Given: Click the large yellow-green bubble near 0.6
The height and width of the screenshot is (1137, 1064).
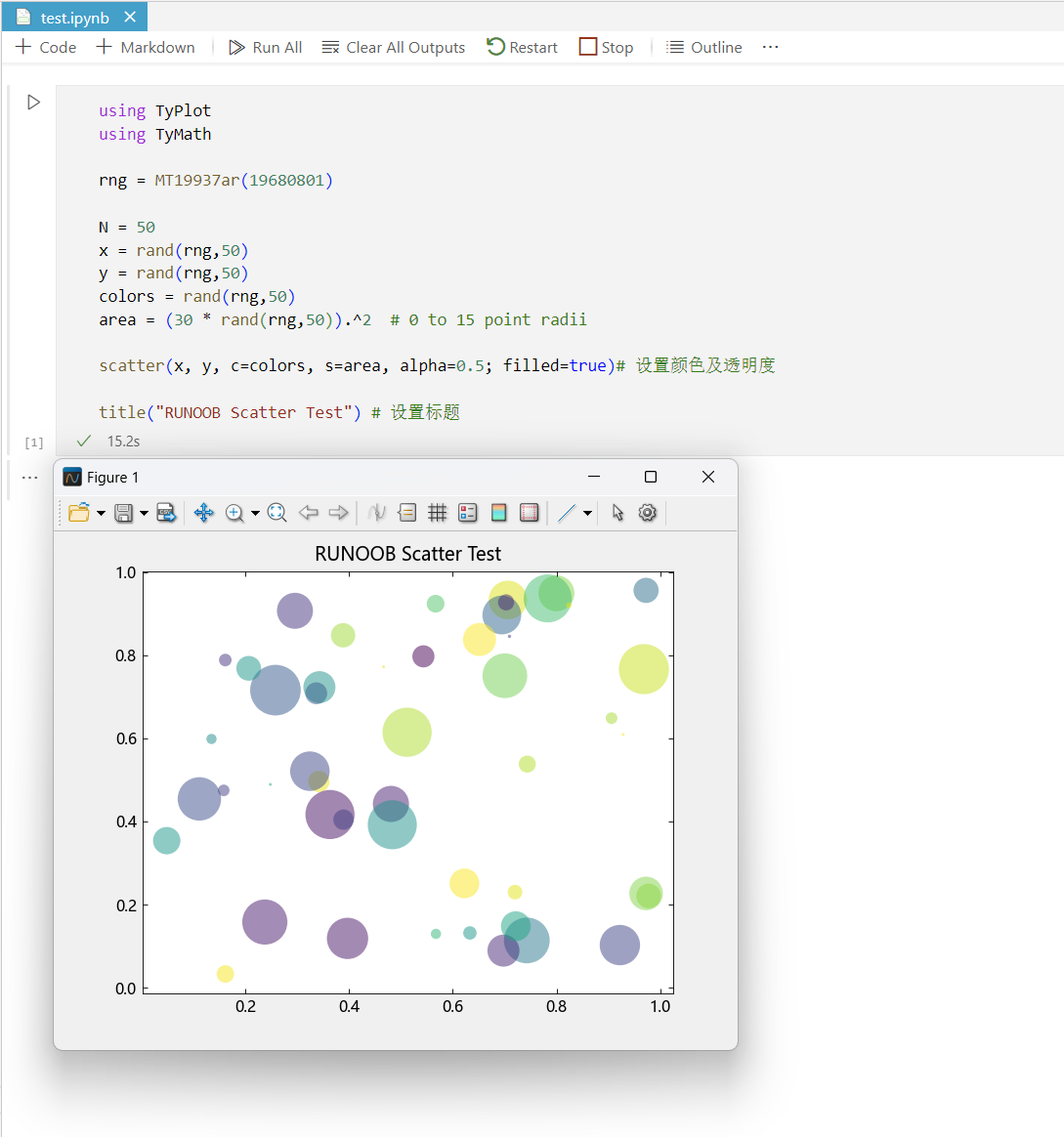Looking at the screenshot, I should coord(407,732).
